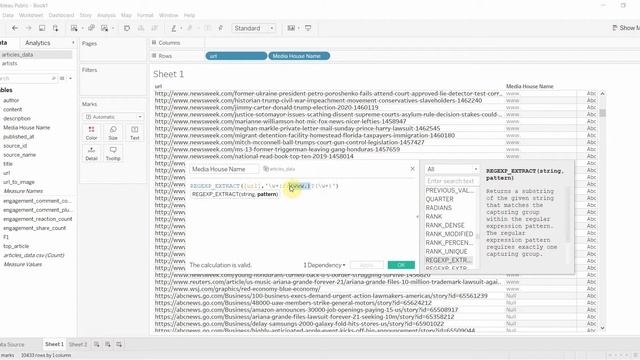Select the published_at field

point(18,137)
